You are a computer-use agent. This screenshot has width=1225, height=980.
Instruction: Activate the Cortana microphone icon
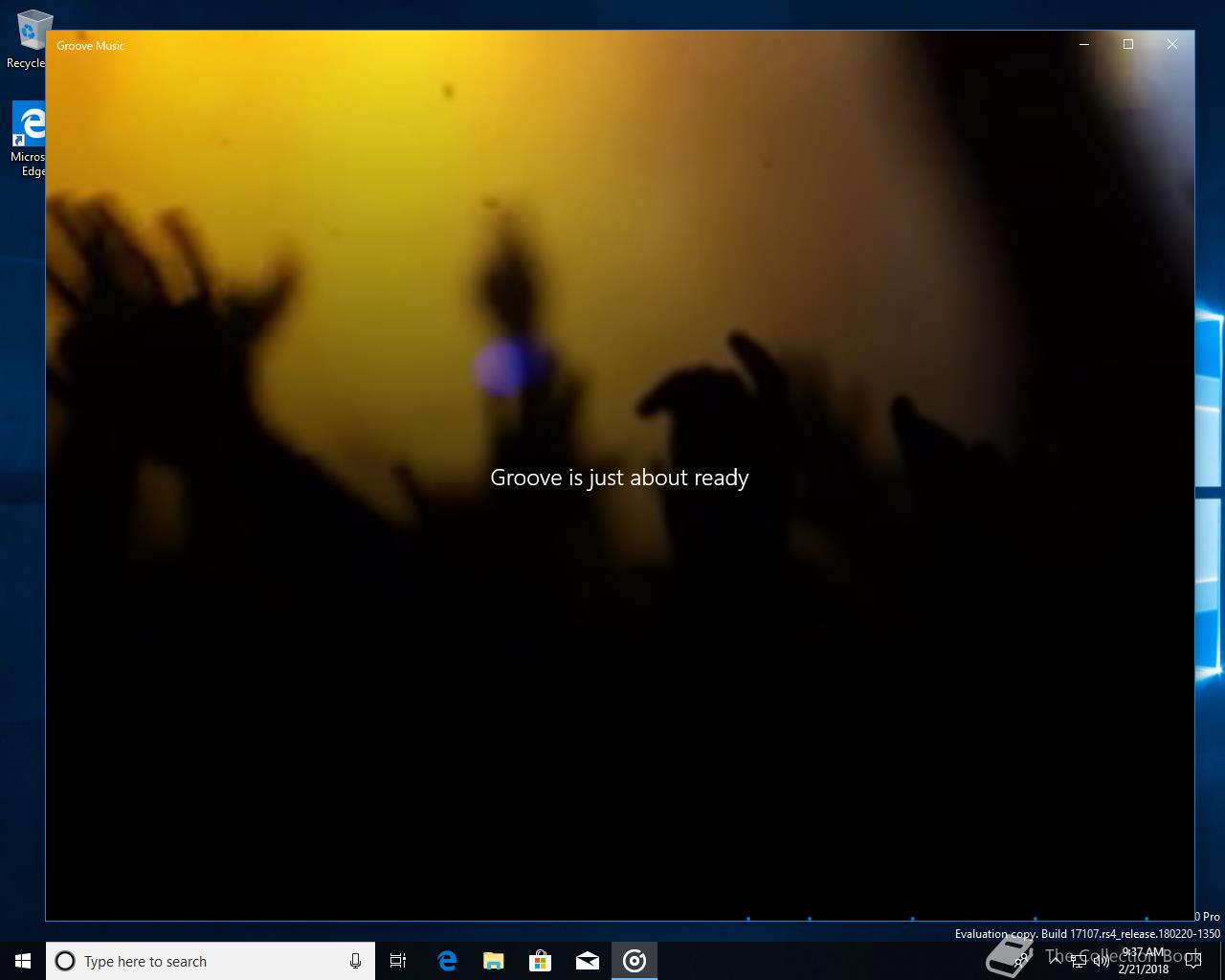click(355, 961)
